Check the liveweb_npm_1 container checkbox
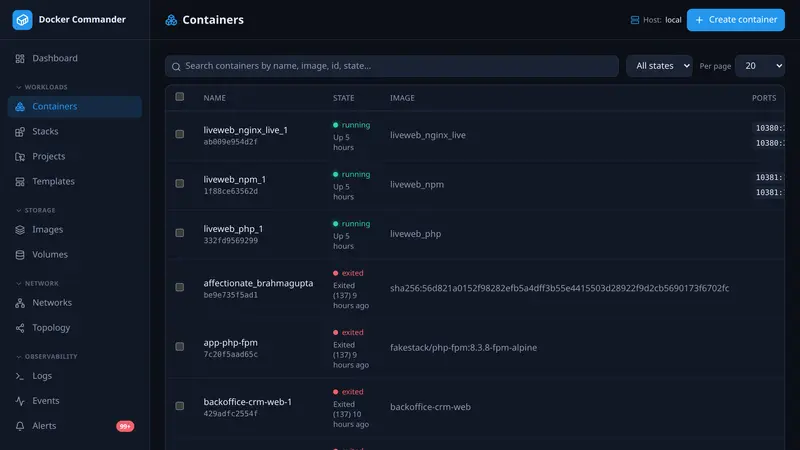Viewport: 800px width, 450px height. click(180, 183)
